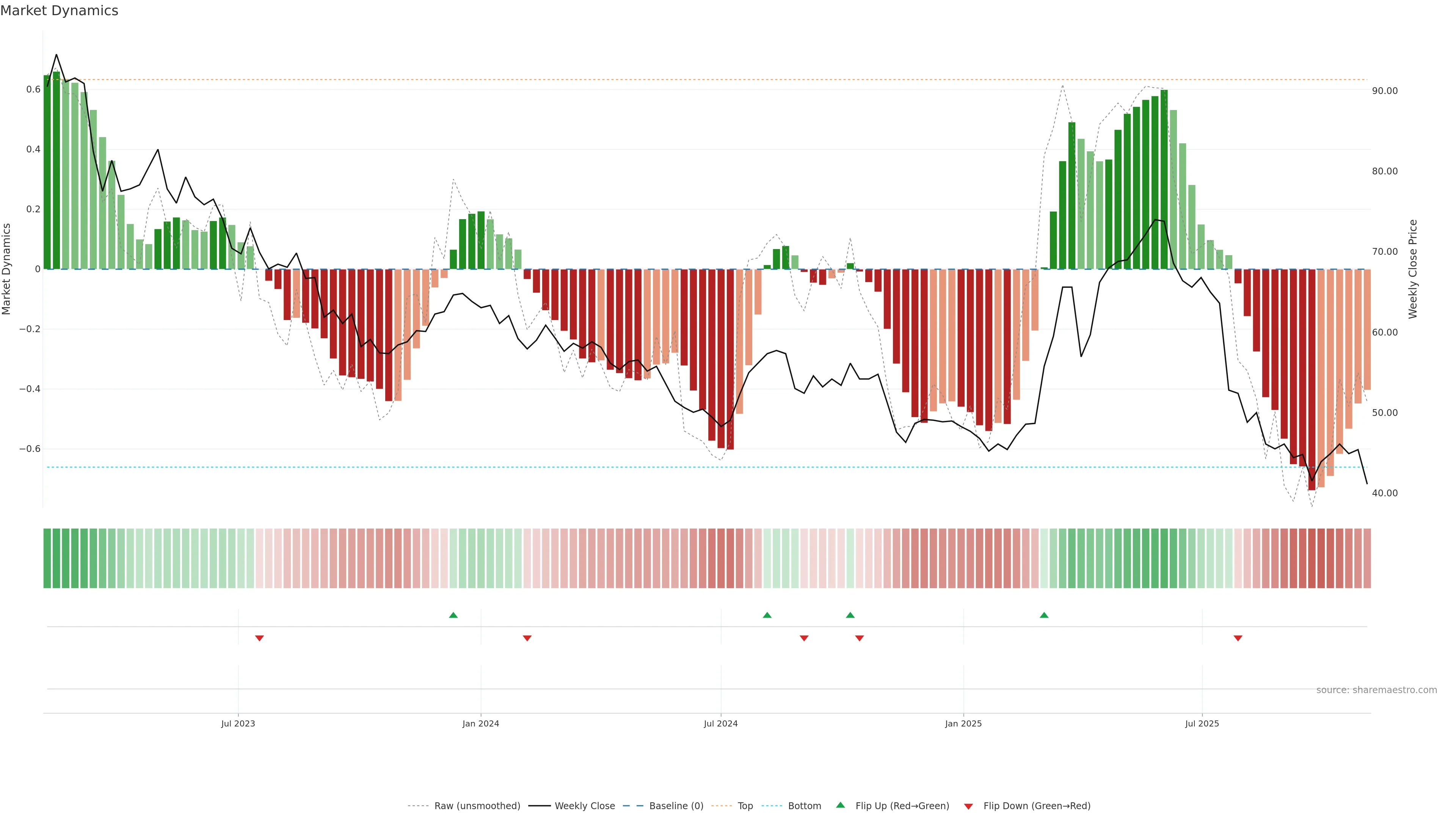Click the Jan 2025 x-axis label

click(963, 723)
